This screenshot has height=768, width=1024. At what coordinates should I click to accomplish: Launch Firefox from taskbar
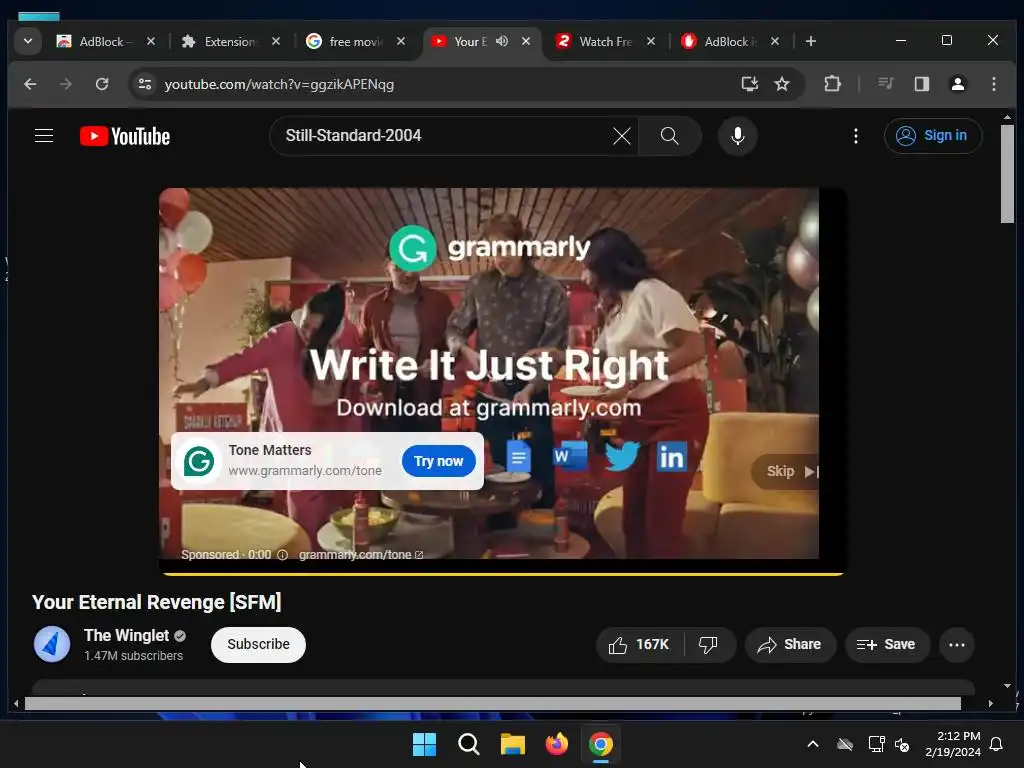coord(556,744)
